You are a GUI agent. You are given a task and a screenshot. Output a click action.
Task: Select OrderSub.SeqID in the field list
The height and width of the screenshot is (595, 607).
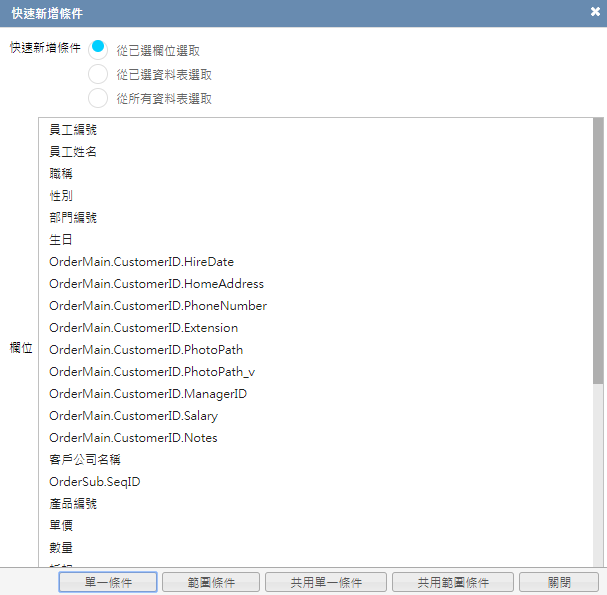95,482
